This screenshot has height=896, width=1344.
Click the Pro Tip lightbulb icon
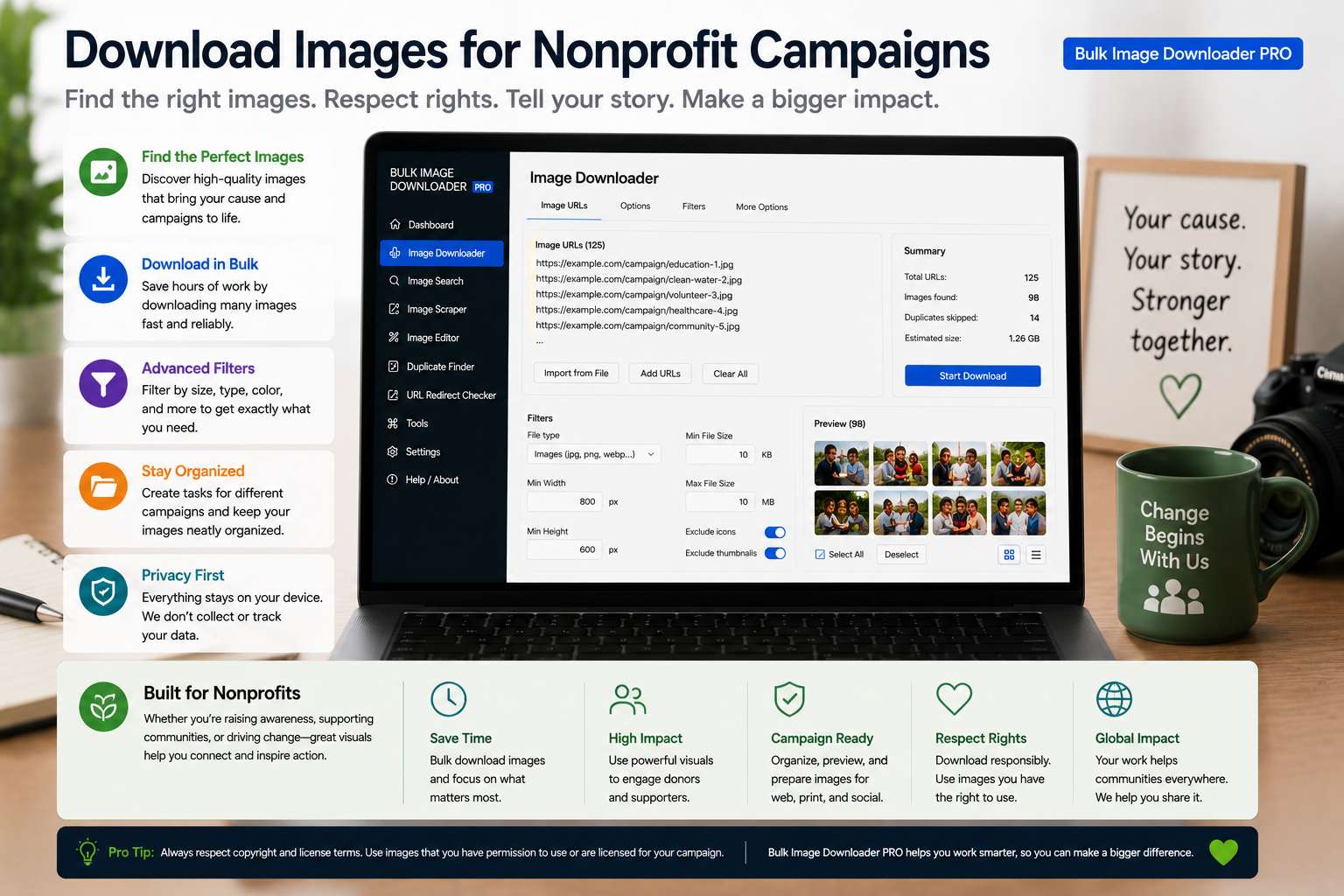87,851
